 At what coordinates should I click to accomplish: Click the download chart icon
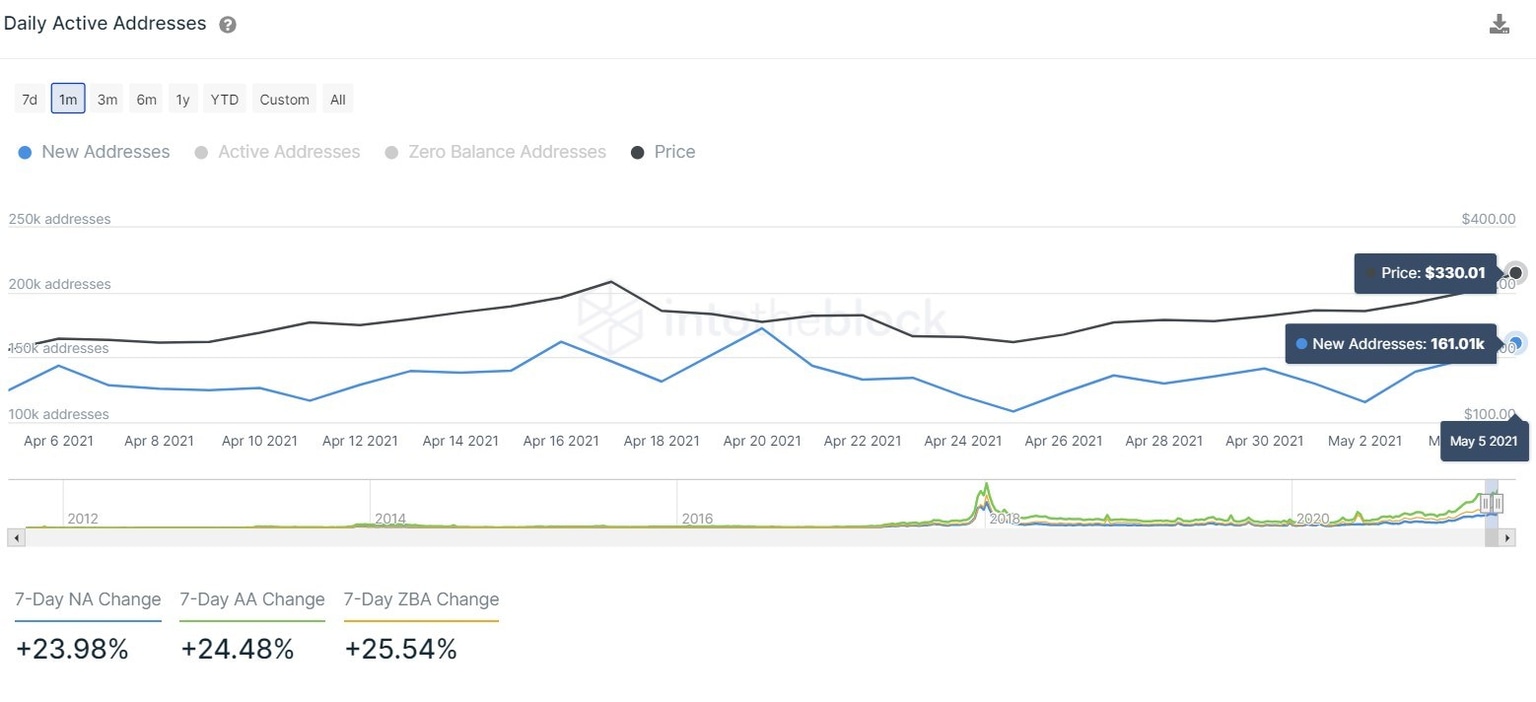(x=1499, y=22)
